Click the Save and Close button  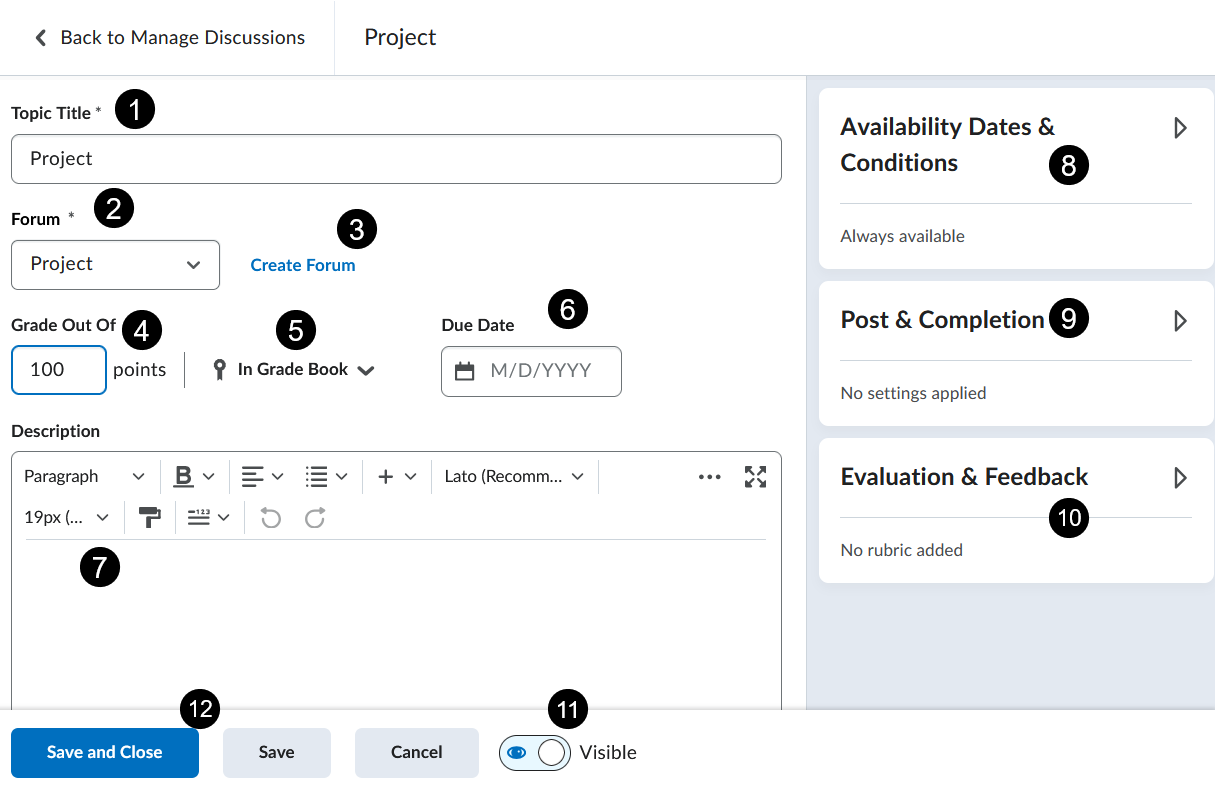[105, 753]
